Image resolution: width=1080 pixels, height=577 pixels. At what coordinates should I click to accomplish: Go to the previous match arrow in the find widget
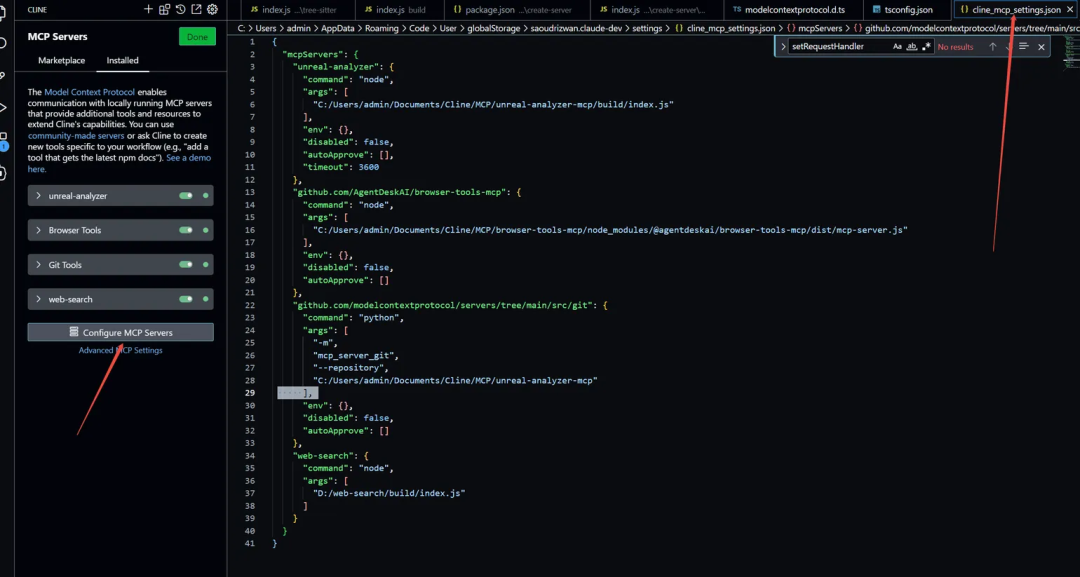993,47
